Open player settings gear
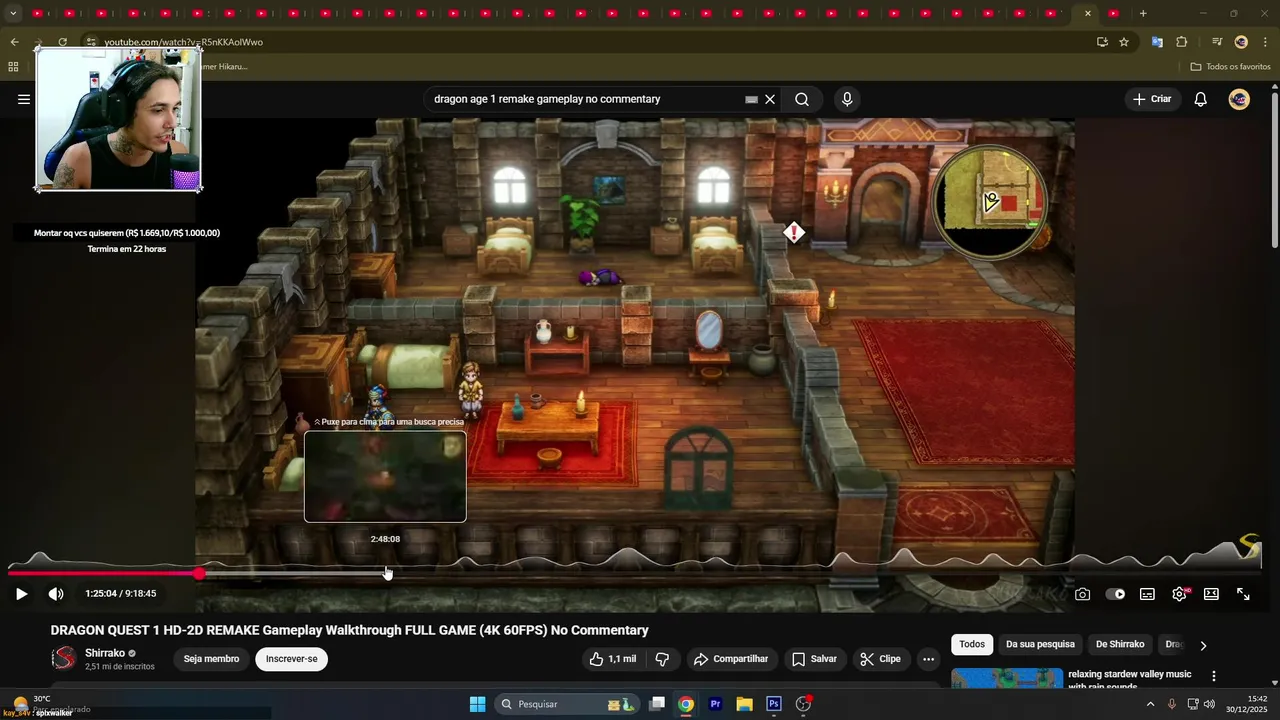This screenshot has width=1280, height=720. (1180, 594)
